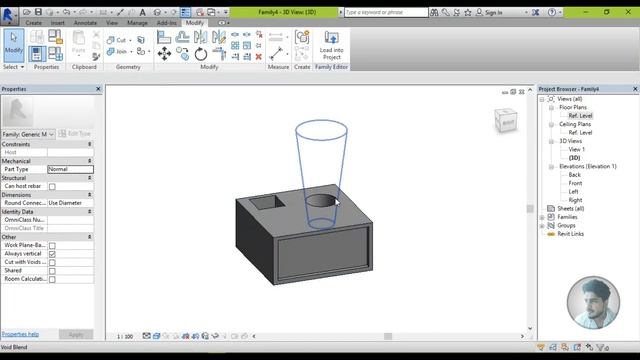Screen dimensions: 640x360
Task: Activate Mirror - Draw Axis tool
Action: [x=219, y=38]
